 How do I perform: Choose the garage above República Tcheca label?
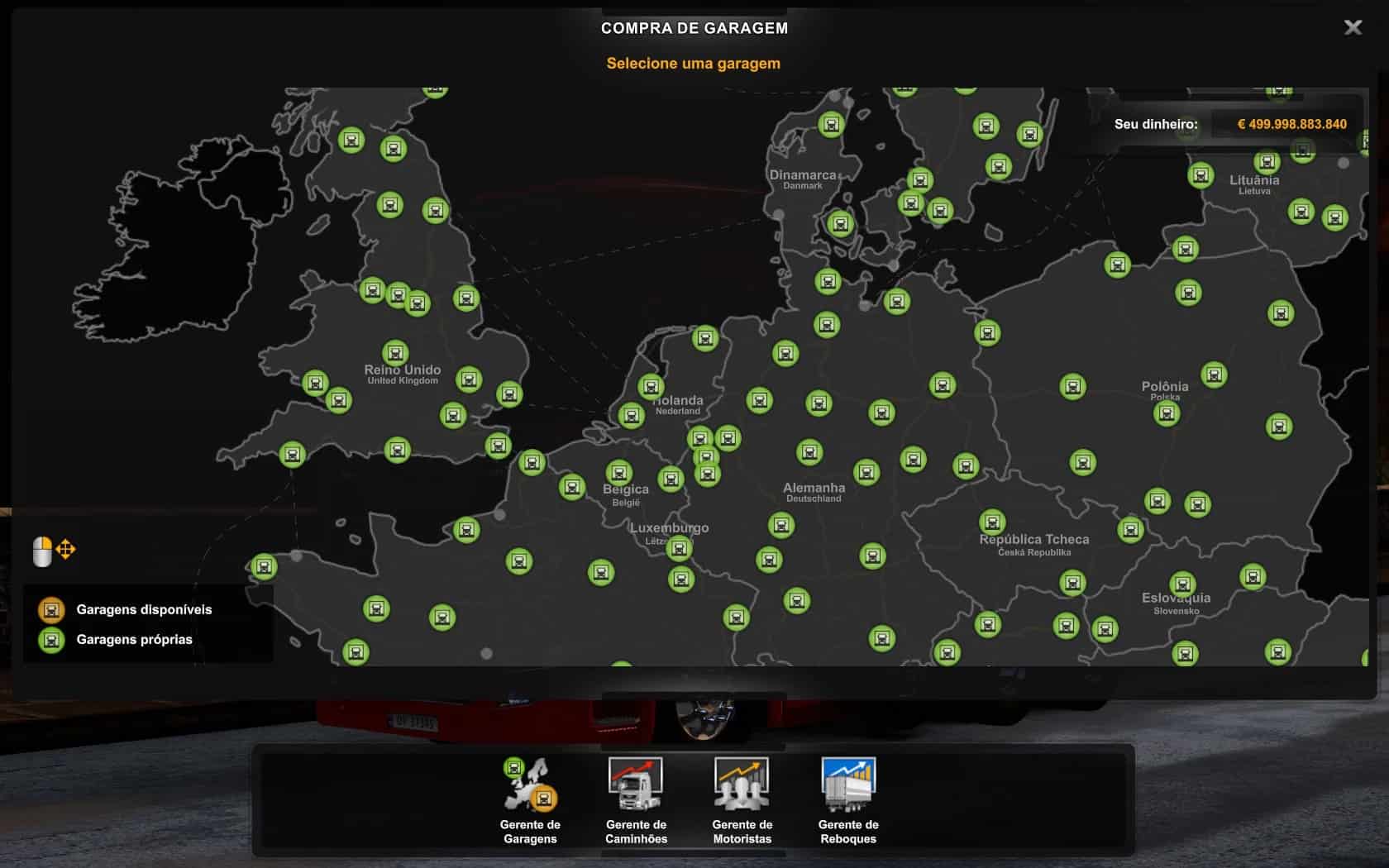(992, 522)
